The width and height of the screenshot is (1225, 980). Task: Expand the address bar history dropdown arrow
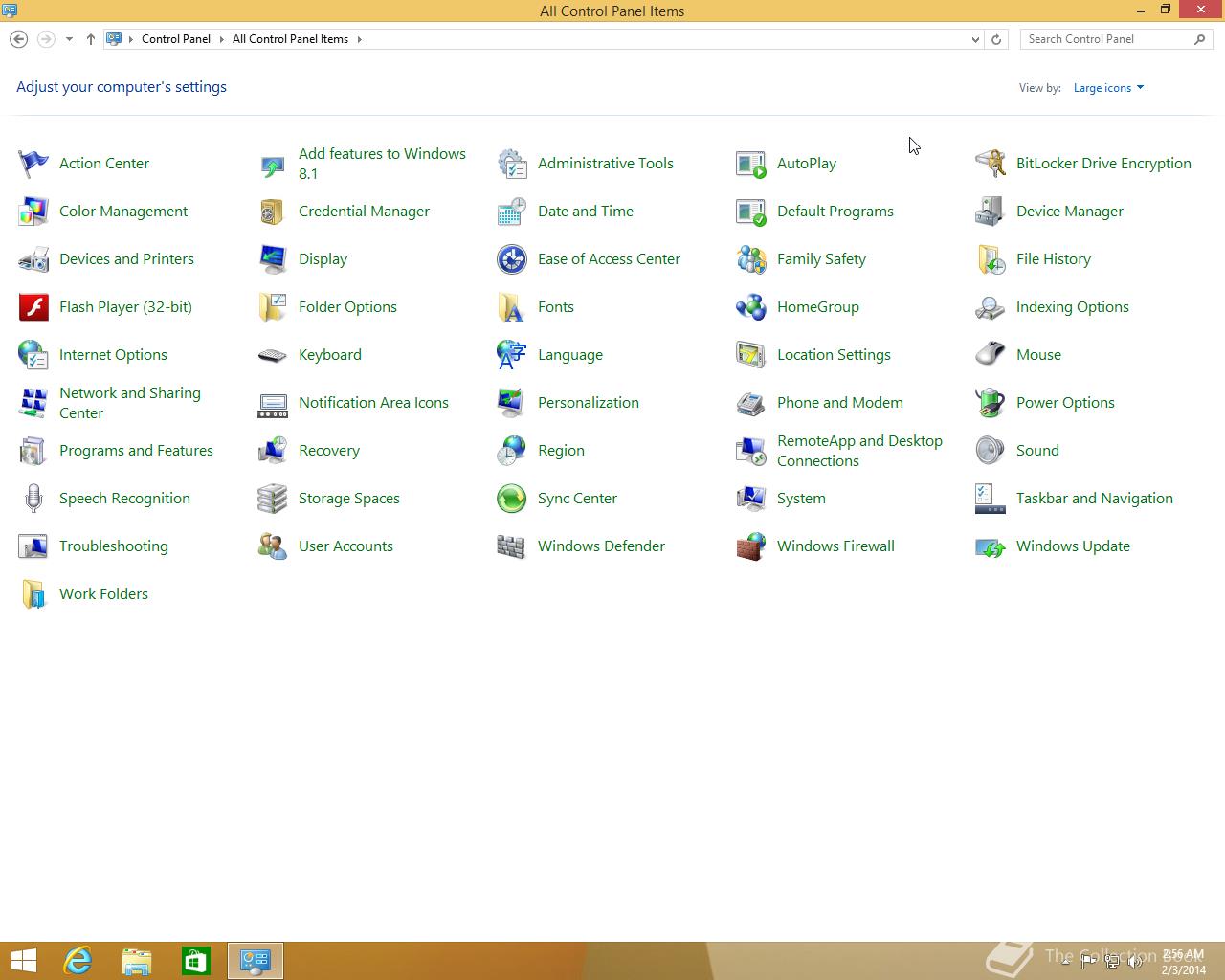pos(975,39)
